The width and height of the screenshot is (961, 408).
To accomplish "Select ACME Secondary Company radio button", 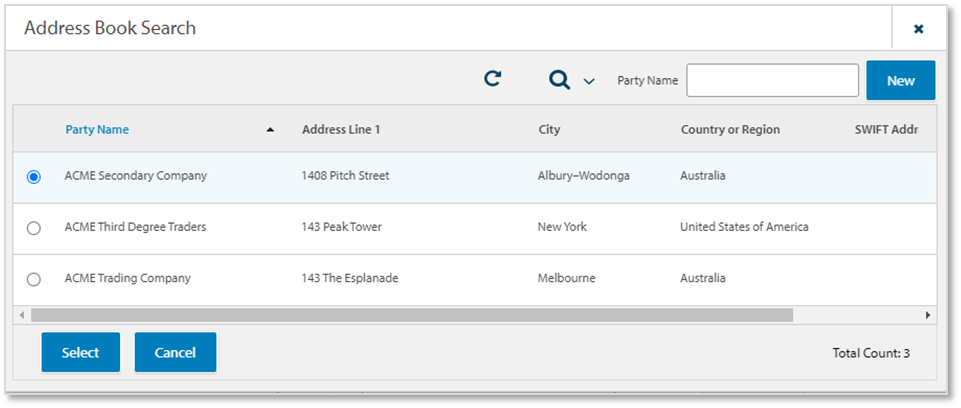I will click(34, 177).
